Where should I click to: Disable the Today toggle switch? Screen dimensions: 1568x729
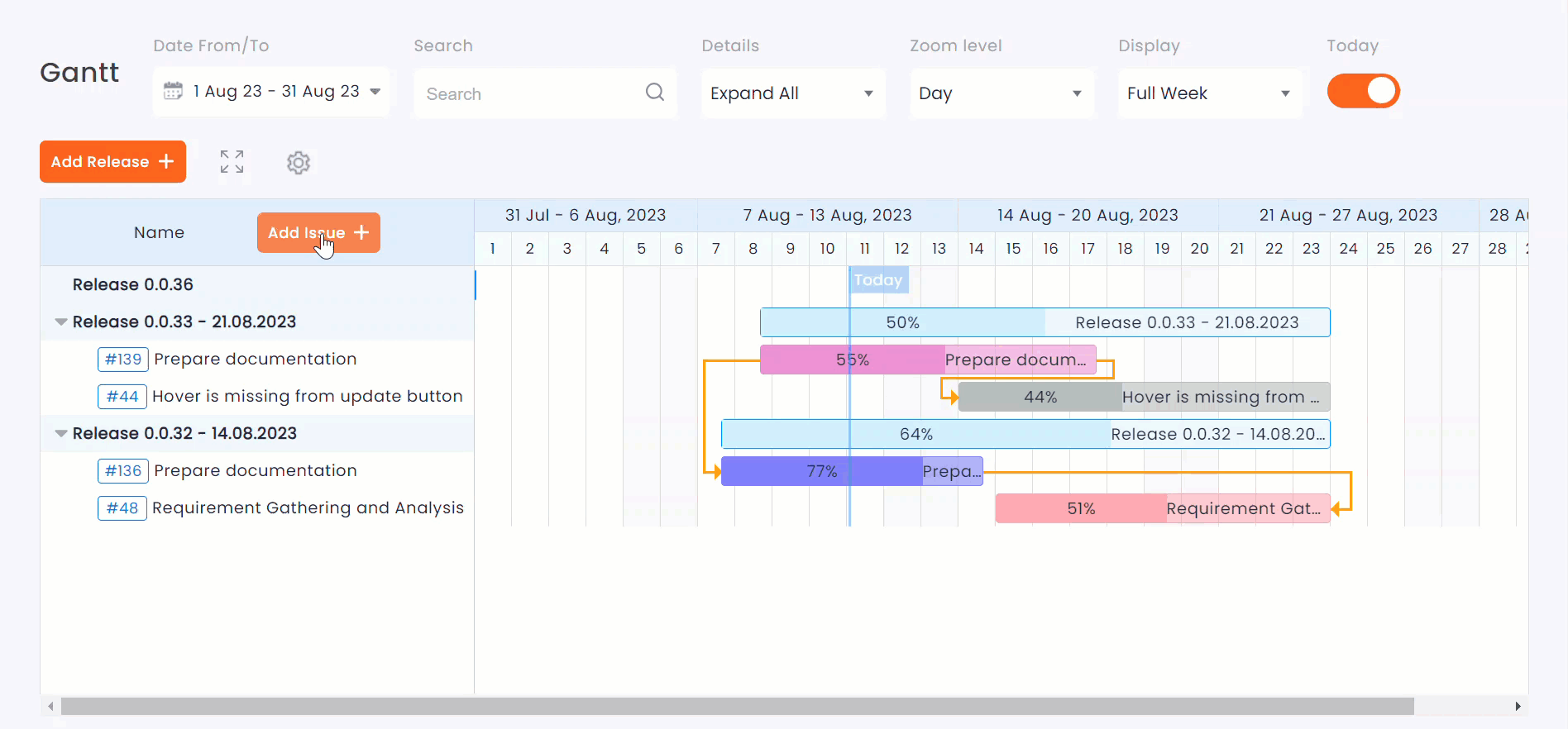[x=1363, y=92]
